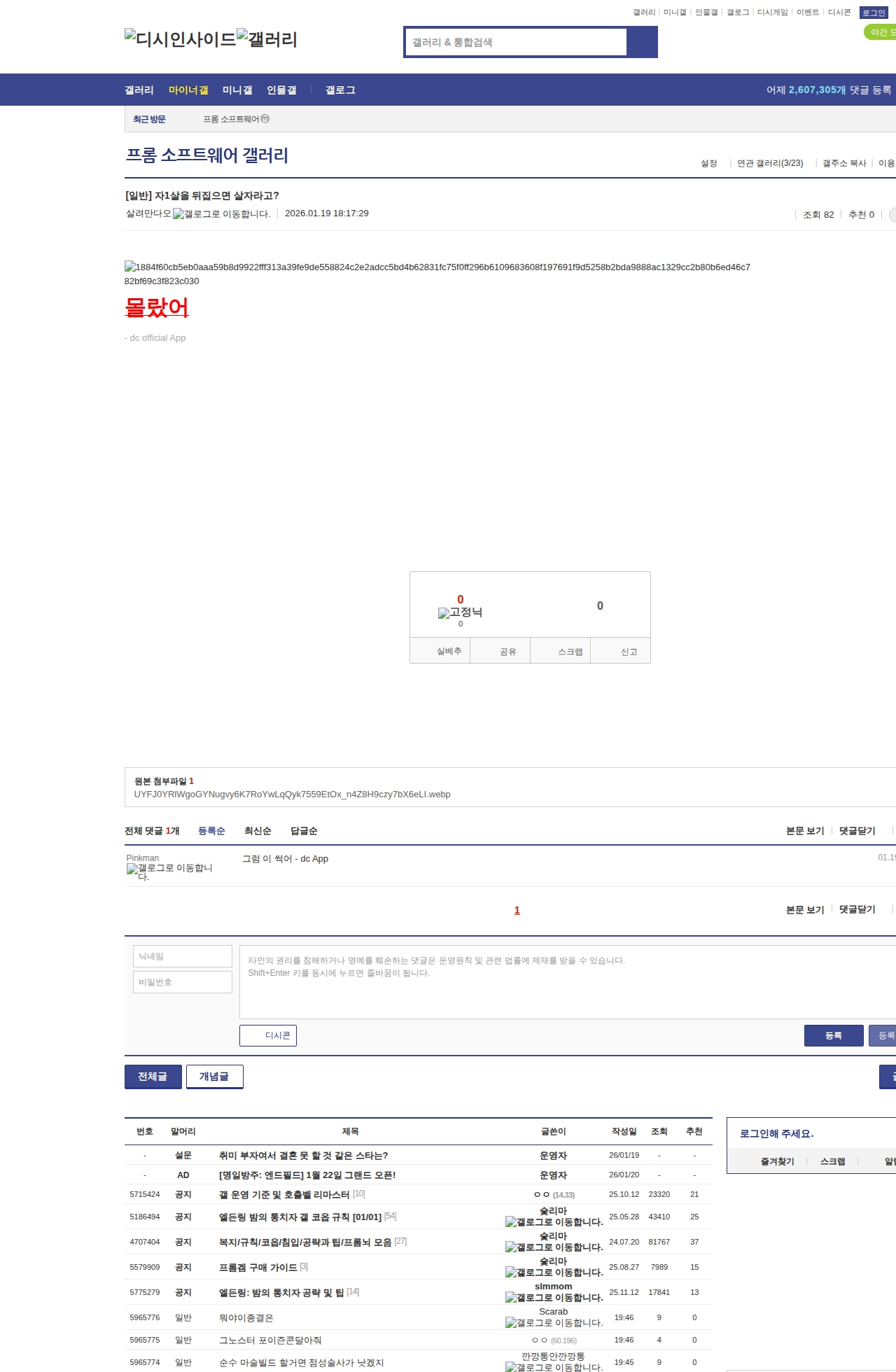Toggle the green 야간 모드 night mode switch
The height and width of the screenshot is (1372, 896).
881,32
